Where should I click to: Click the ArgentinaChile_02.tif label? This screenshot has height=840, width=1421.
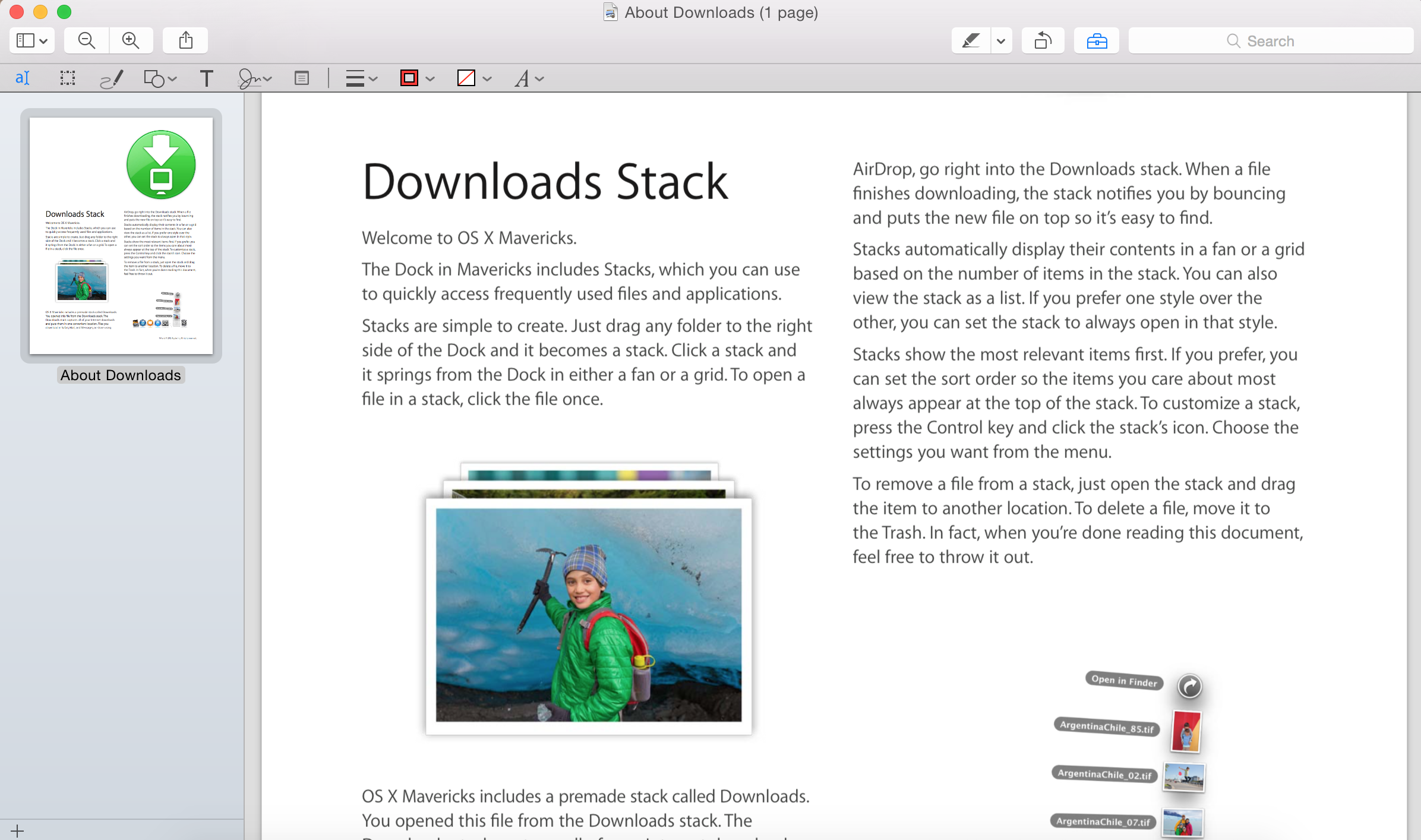(1104, 774)
